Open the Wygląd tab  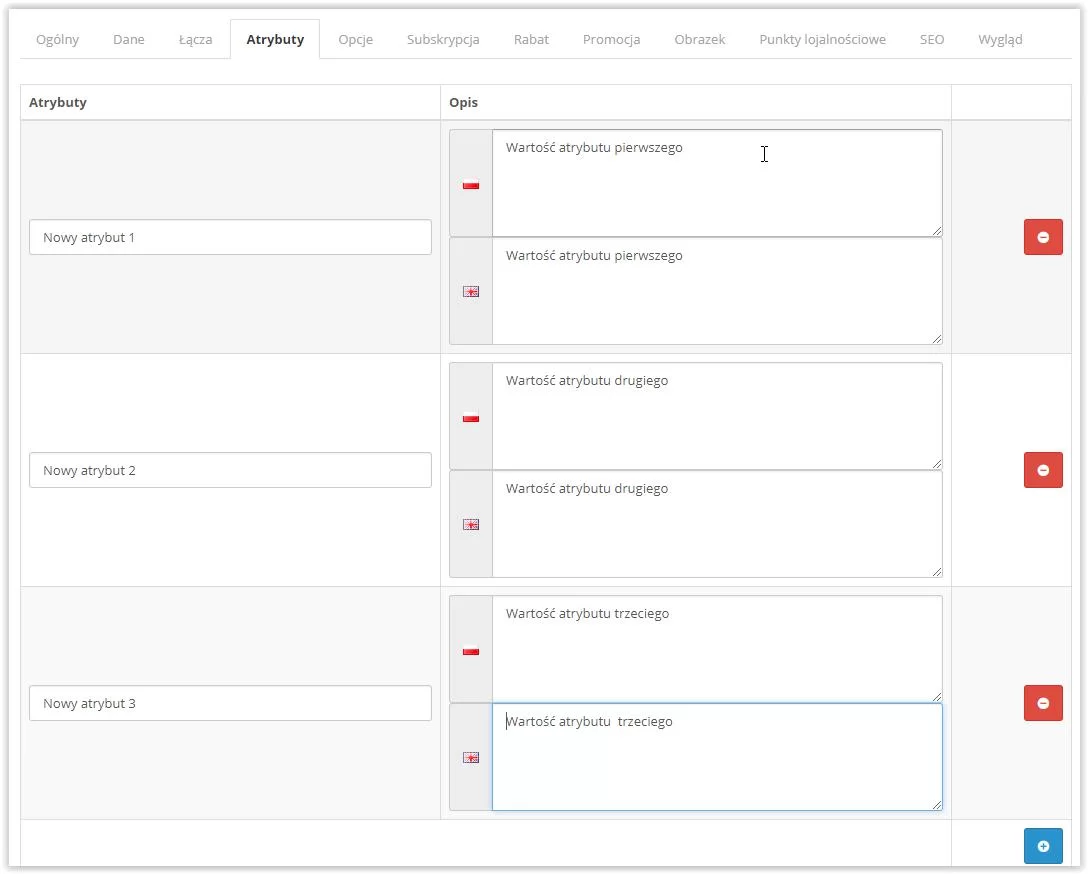coord(1000,40)
